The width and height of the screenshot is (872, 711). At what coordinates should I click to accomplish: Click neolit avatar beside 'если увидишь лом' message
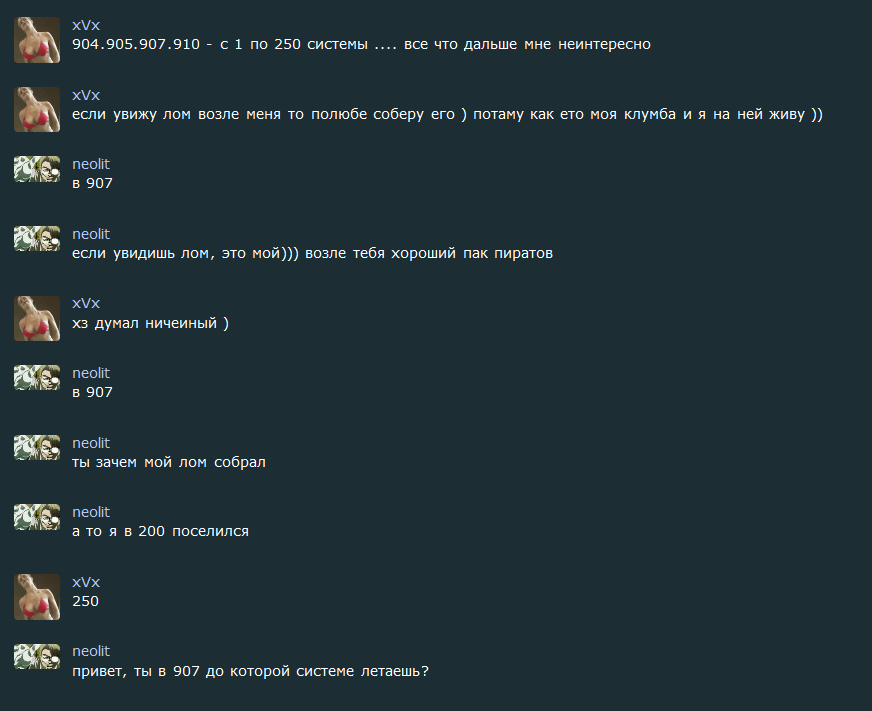pyautogui.click(x=37, y=238)
